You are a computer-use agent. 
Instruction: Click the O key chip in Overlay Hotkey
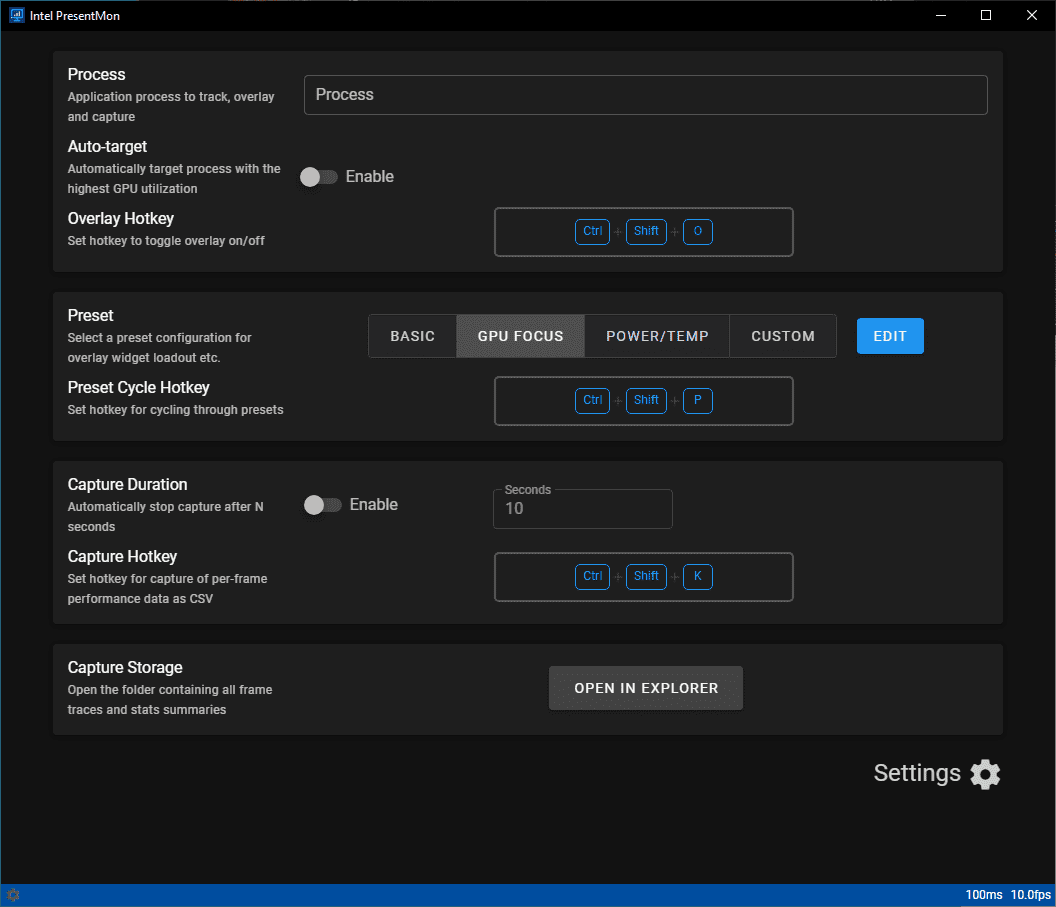(x=698, y=232)
